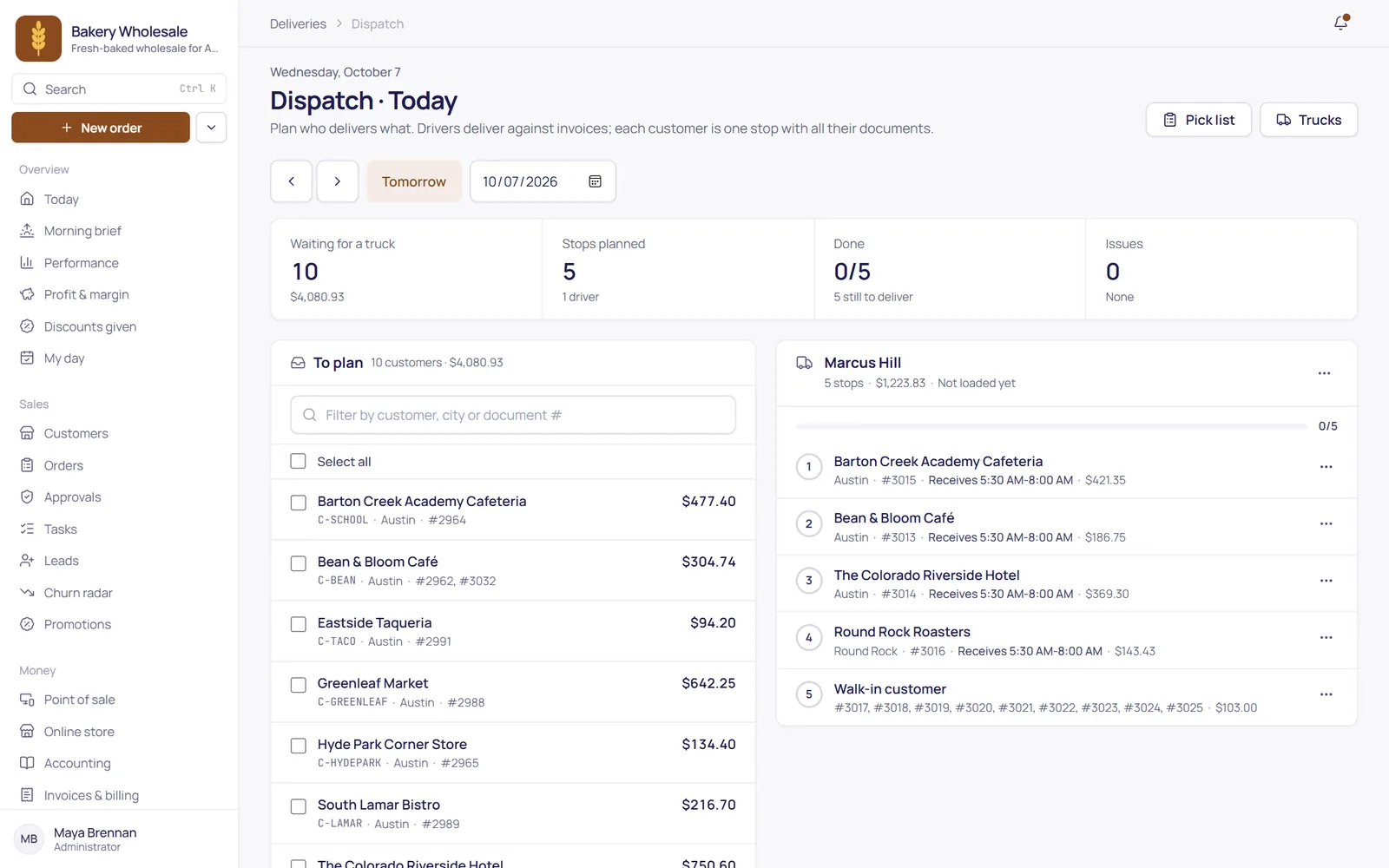The height and width of the screenshot is (868, 1389).
Task: Open the Today page in sidebar
Action: tap(62, 199)
